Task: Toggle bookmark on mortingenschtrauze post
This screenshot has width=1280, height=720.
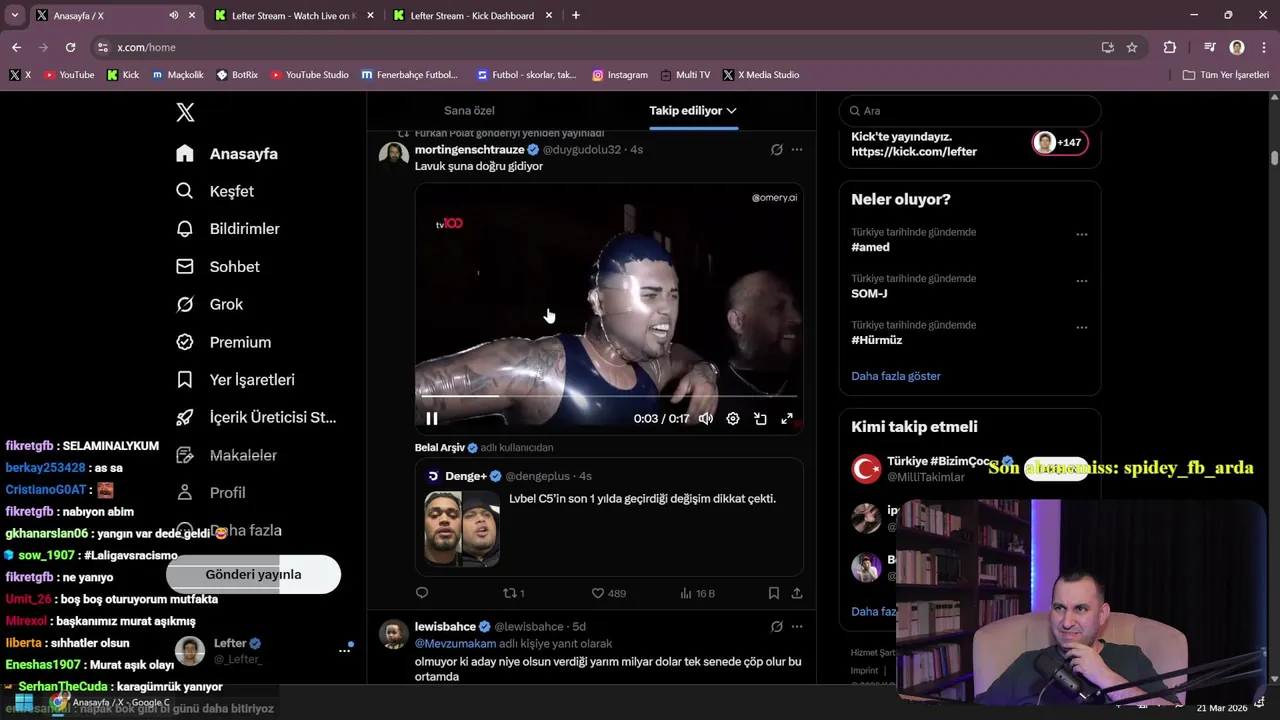Action: [774, 593]
